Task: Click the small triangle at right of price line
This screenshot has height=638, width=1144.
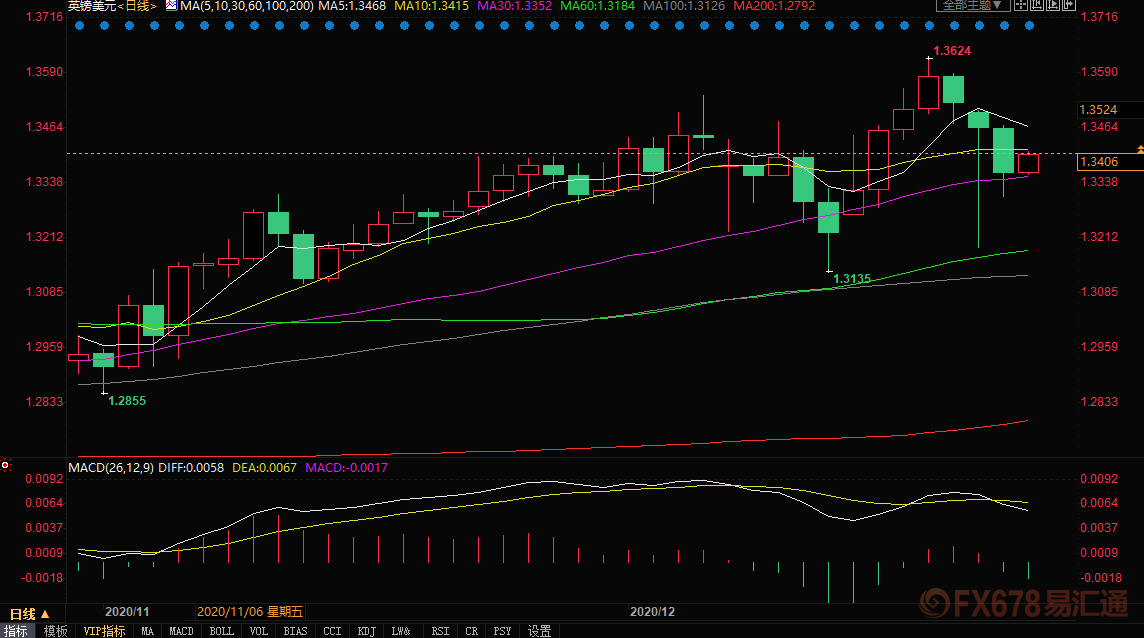Action: (x=1140, y=150)
